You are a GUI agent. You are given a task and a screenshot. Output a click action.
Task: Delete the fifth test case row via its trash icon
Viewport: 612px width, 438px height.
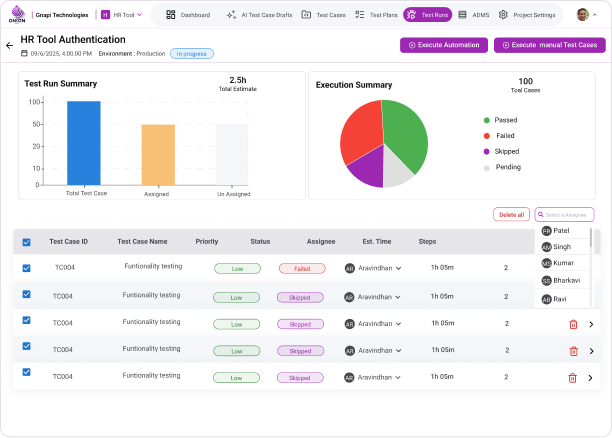[572, 378]
